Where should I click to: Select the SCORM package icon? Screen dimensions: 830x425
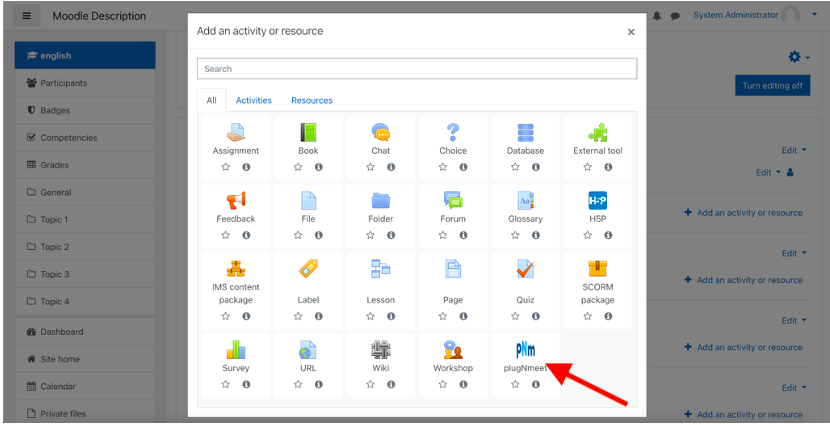(x=598, y=269)
